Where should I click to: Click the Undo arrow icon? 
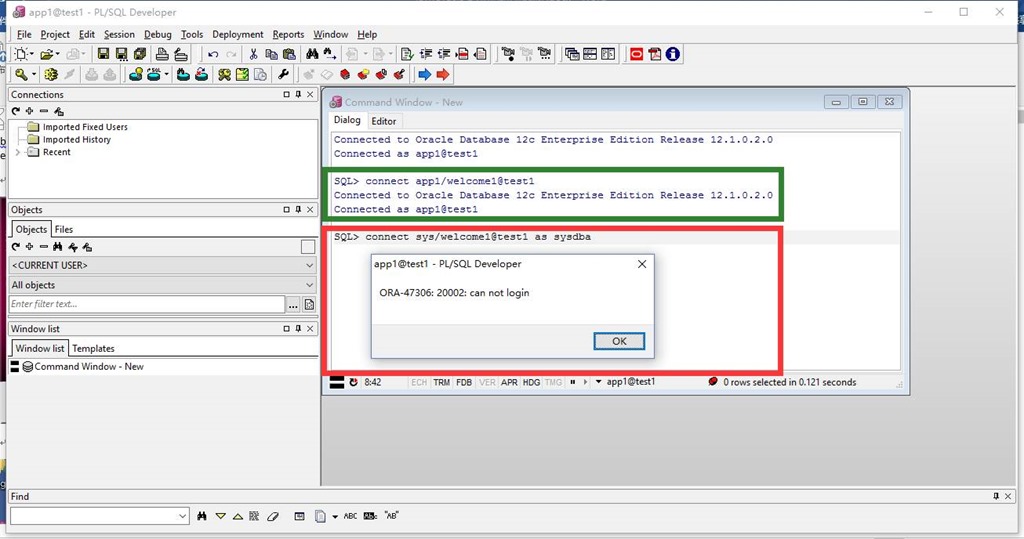coord(213,54)
